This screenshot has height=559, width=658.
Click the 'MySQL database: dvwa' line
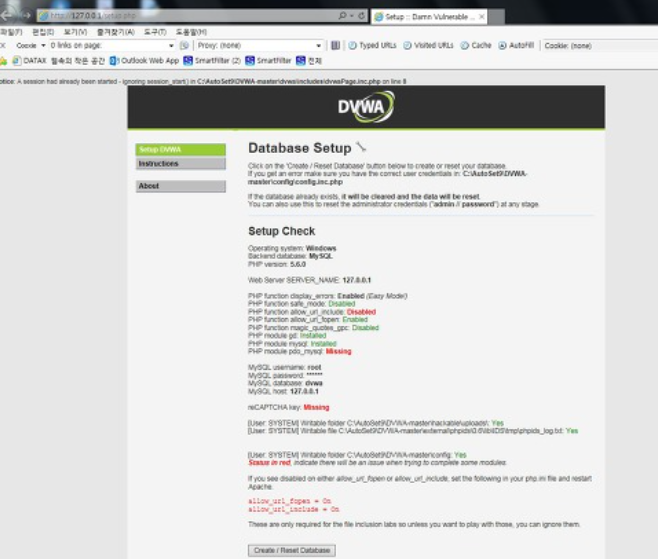[285, 383]
